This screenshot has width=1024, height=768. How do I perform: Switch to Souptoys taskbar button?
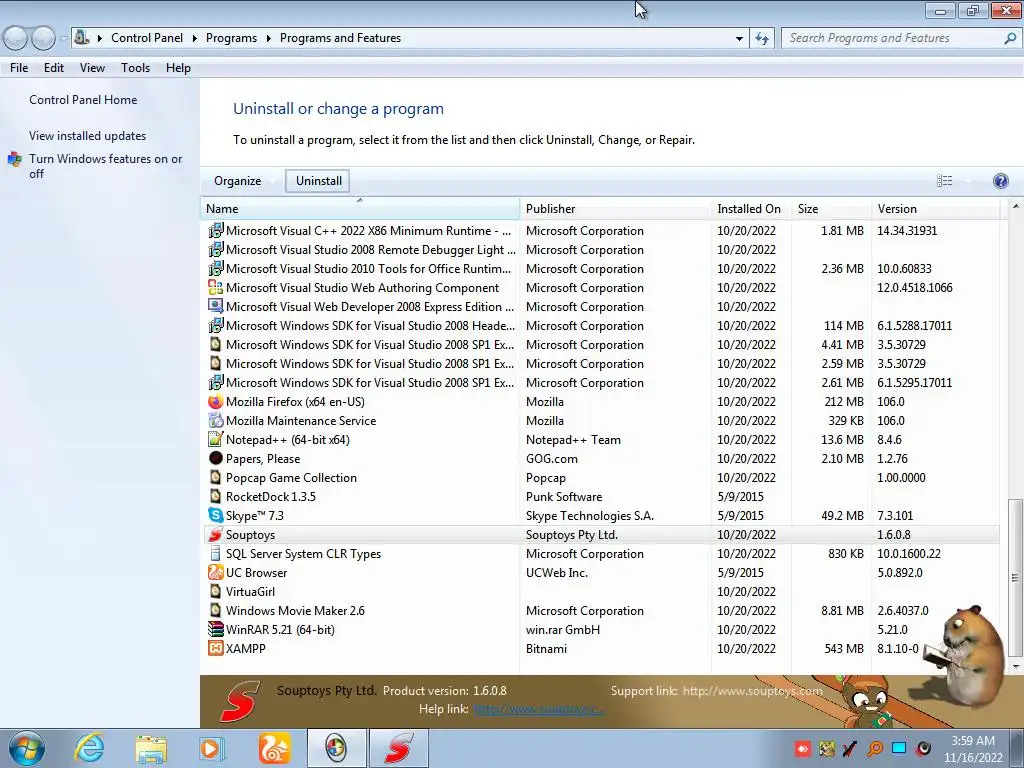click(398, 748)
